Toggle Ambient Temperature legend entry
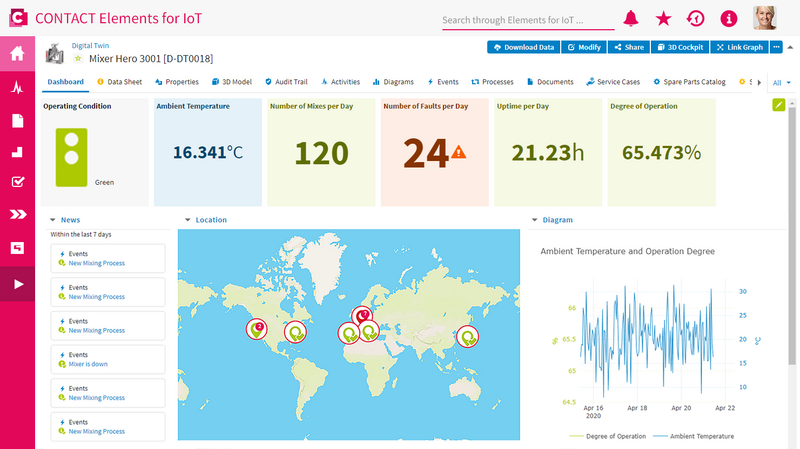Image resolution: width=800 pixels, height=449 pixels. tap(694, 436)
